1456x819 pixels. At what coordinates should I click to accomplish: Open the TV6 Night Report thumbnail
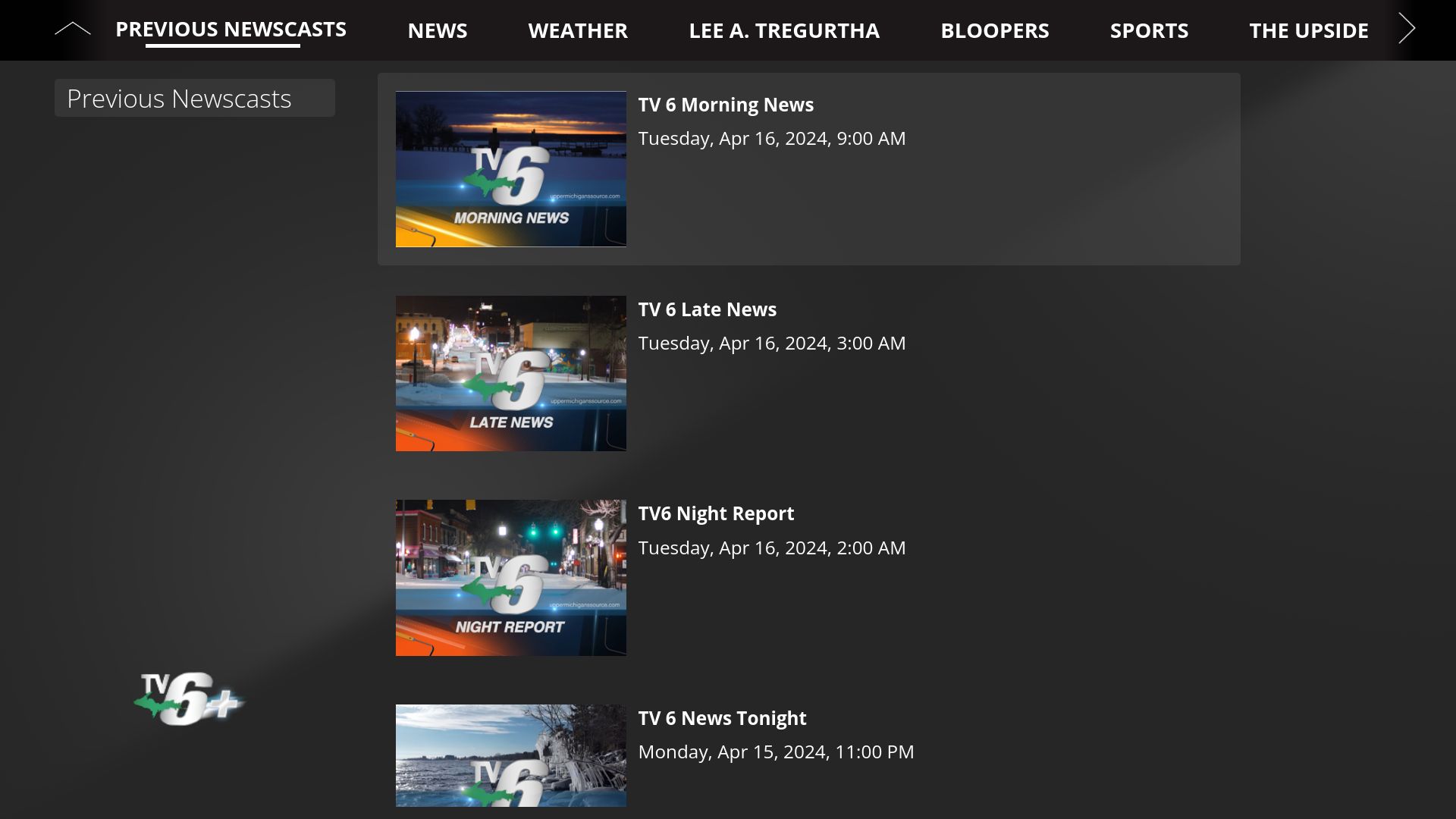(510, 577)
